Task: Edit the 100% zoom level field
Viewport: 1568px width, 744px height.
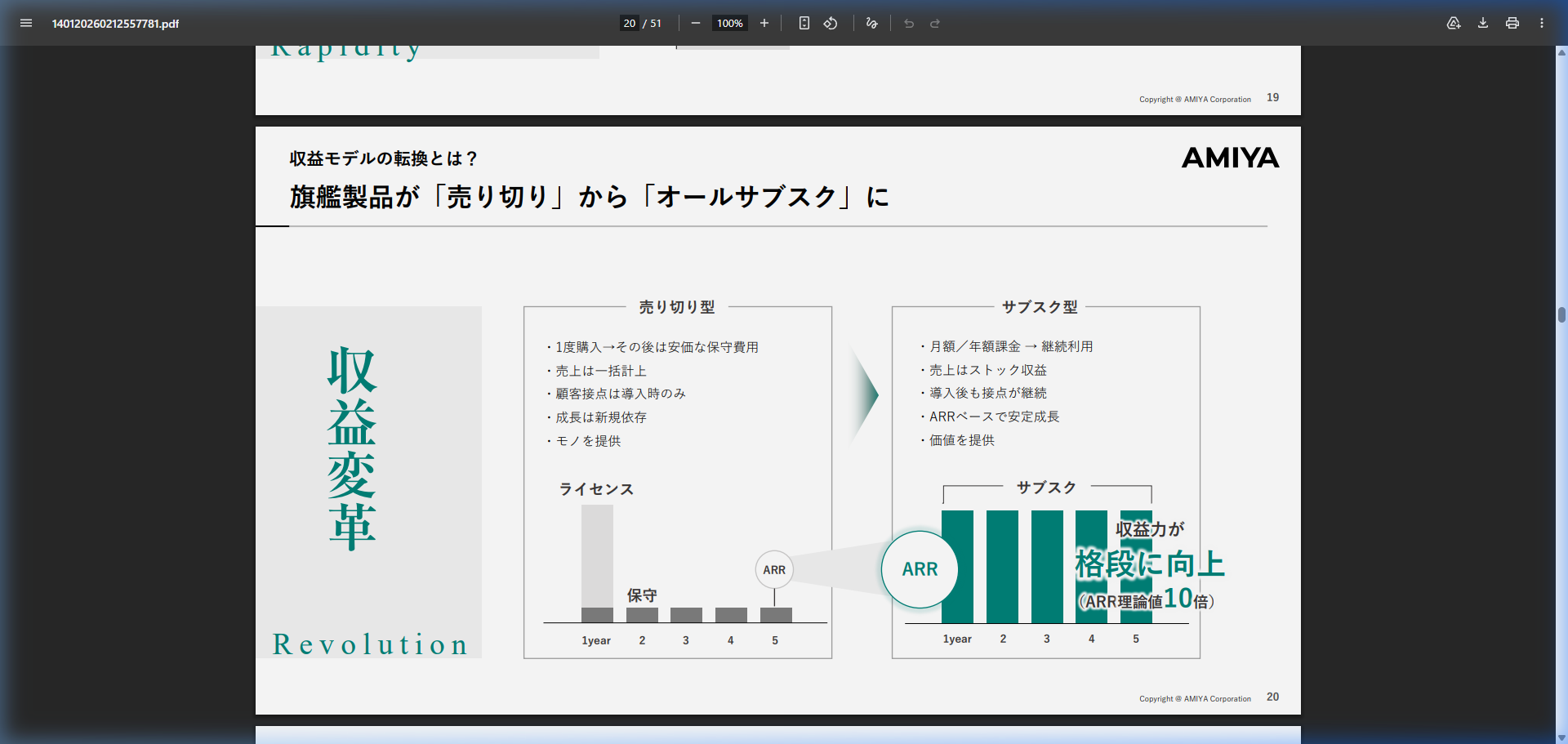Action: [729, 23]
